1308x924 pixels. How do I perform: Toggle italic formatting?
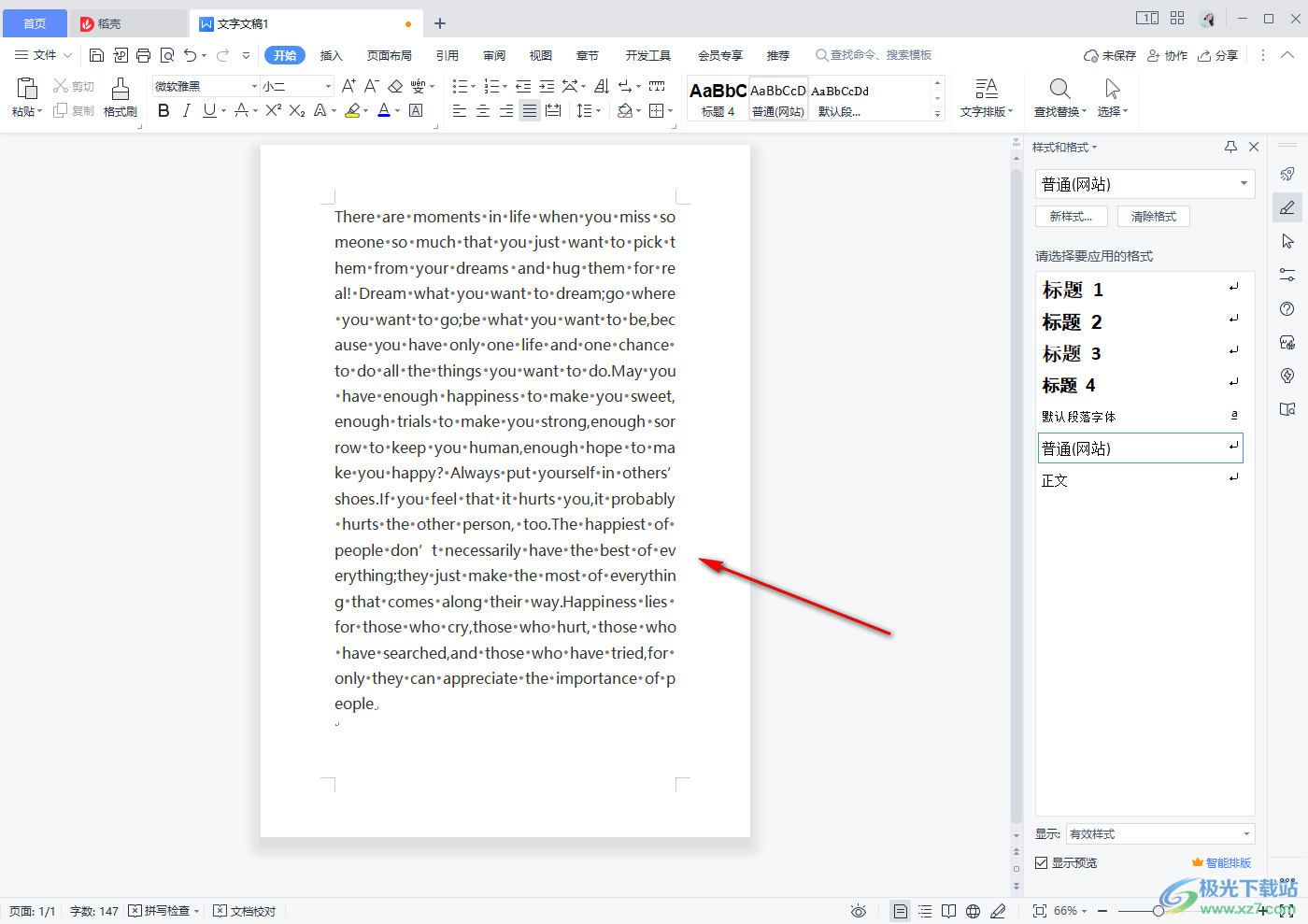pyautogui.click(x=186, y=110)
